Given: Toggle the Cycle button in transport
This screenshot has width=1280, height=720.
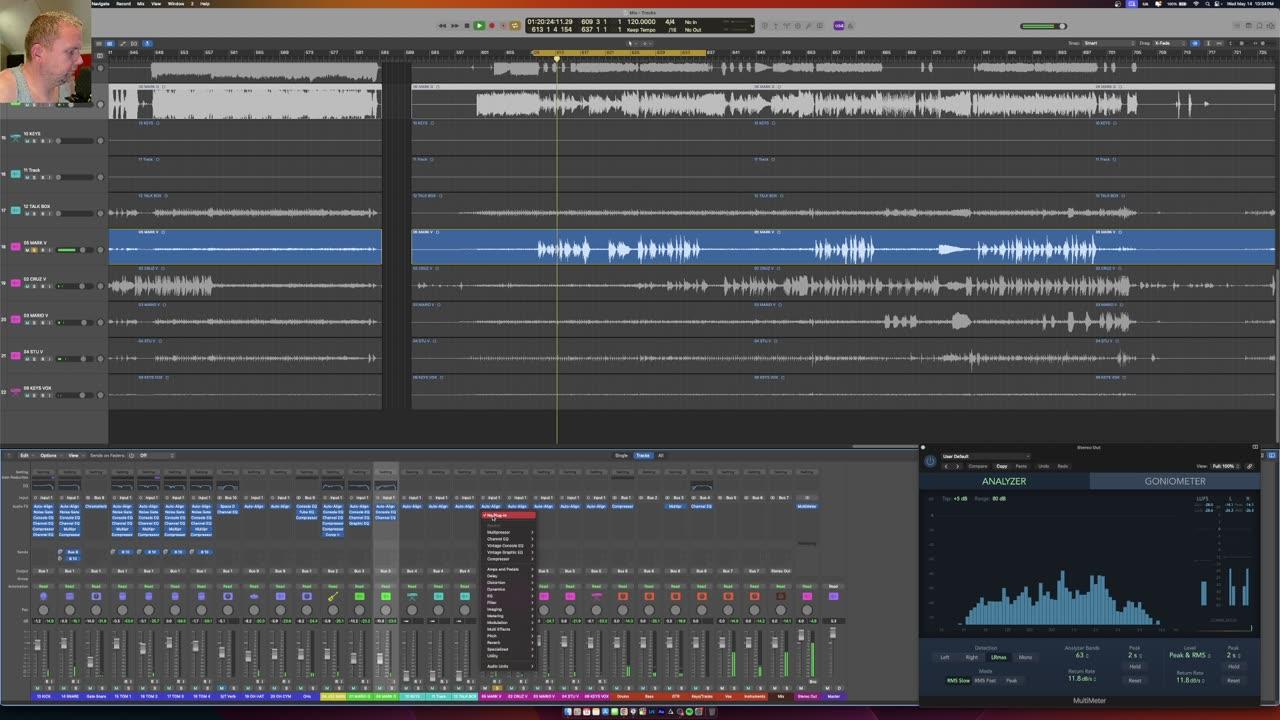Looking at the screenshot, I should tap(516, 26).
